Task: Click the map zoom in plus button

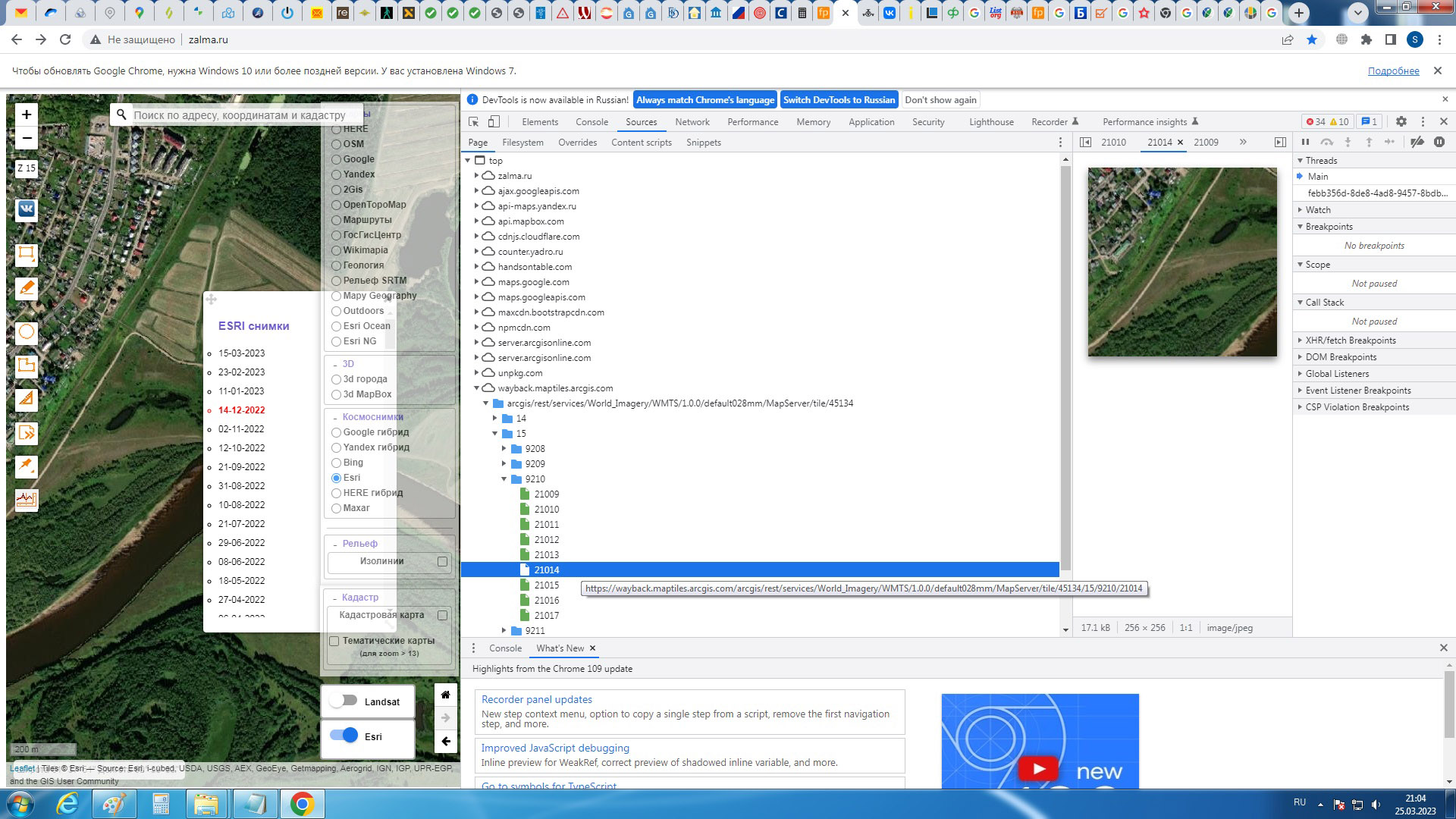Action: (27, 115)
